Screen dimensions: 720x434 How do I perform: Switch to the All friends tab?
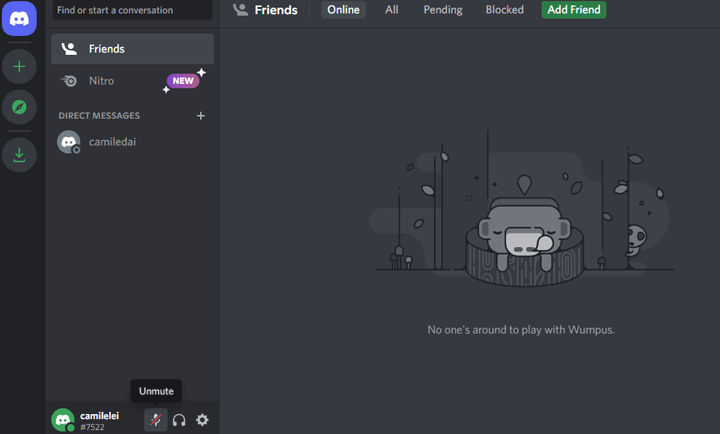click(x=392, y=10)
